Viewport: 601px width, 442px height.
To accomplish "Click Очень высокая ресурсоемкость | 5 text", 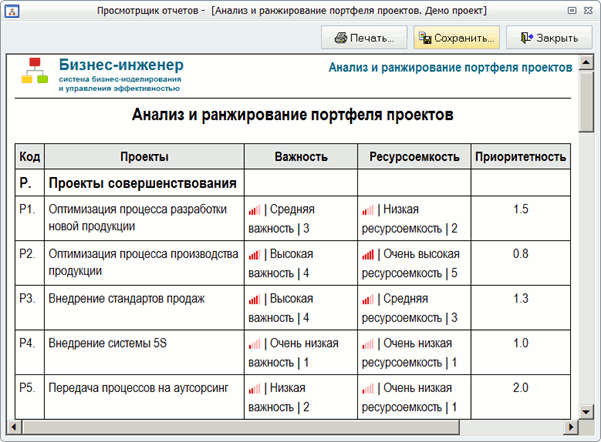I will tap(411, 263).
